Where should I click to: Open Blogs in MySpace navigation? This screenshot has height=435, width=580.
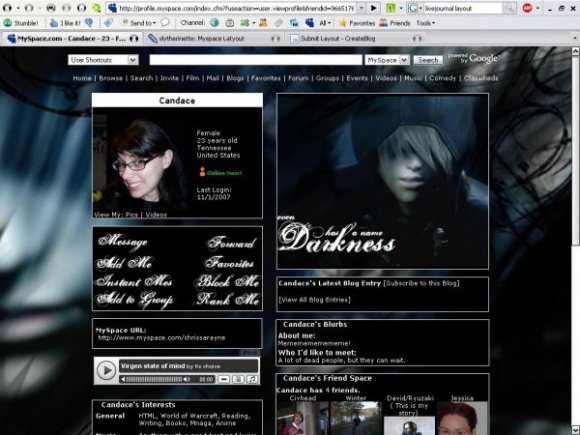[x=235, y=78]
